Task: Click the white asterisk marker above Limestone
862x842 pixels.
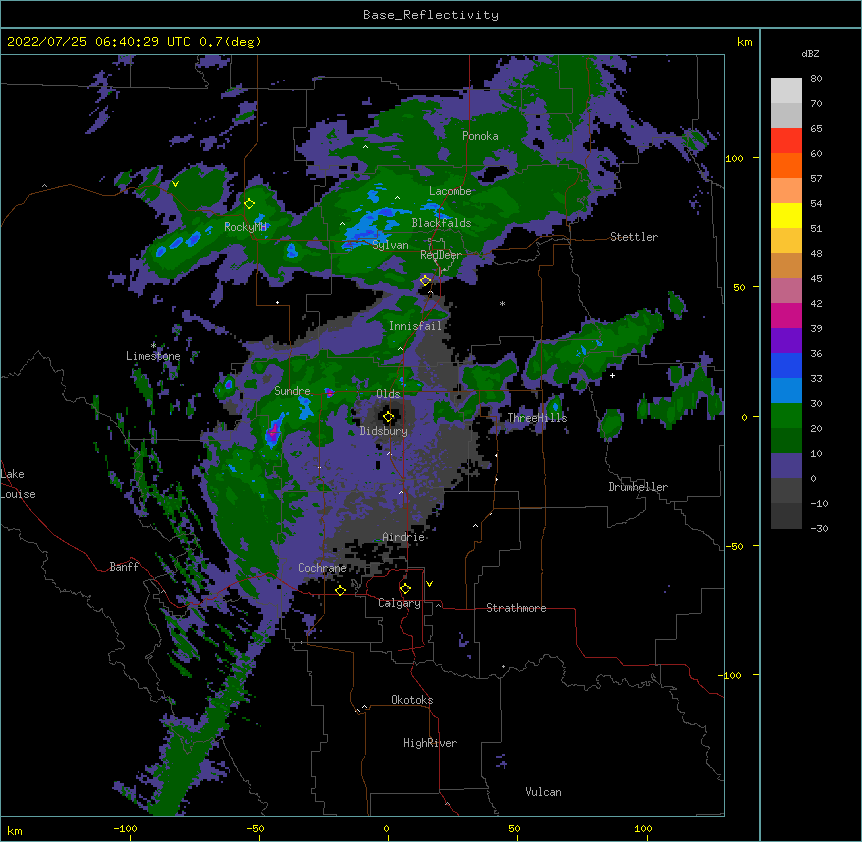Action: click(153, 345)
